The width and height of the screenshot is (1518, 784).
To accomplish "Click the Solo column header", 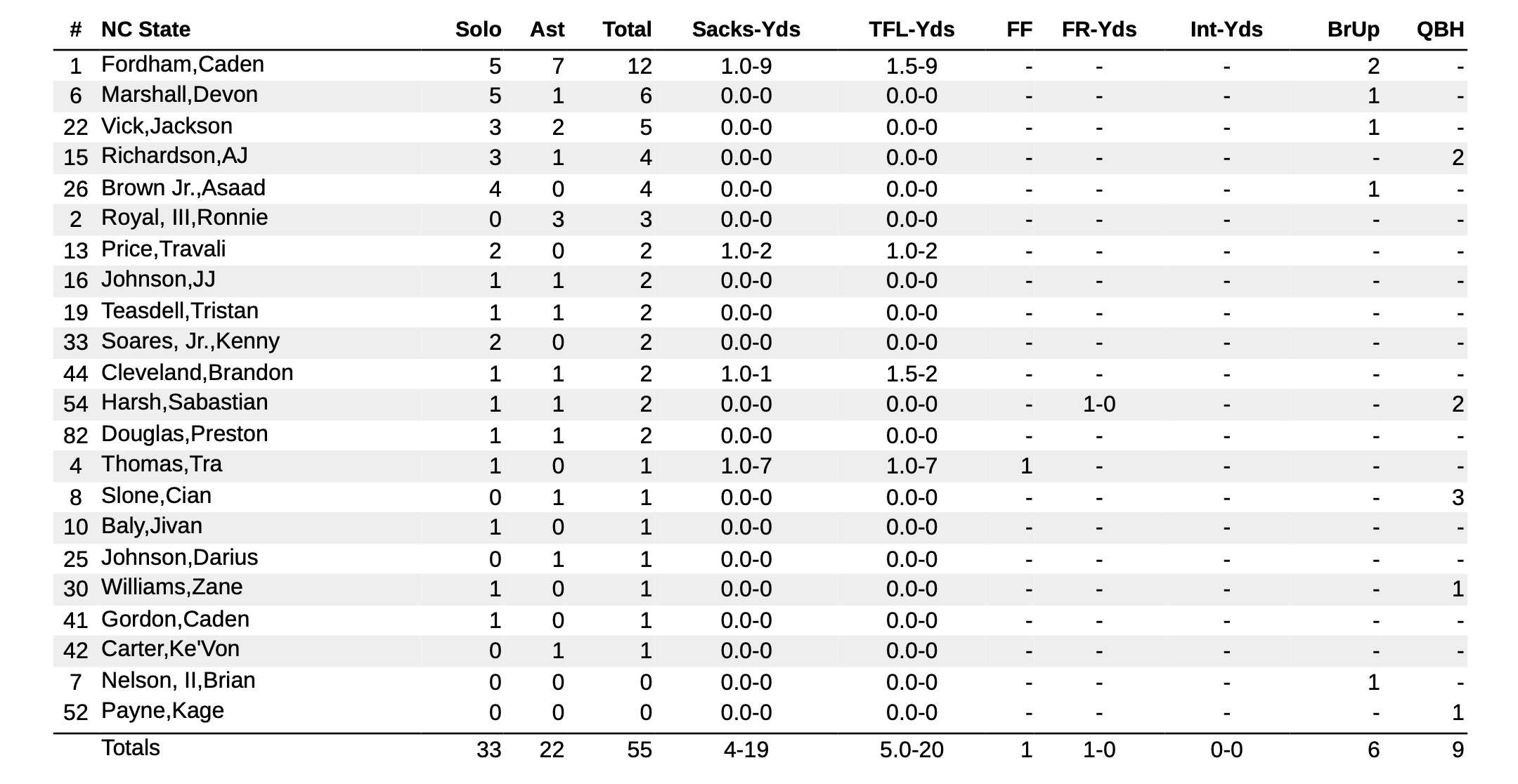I will coord(478,30).
